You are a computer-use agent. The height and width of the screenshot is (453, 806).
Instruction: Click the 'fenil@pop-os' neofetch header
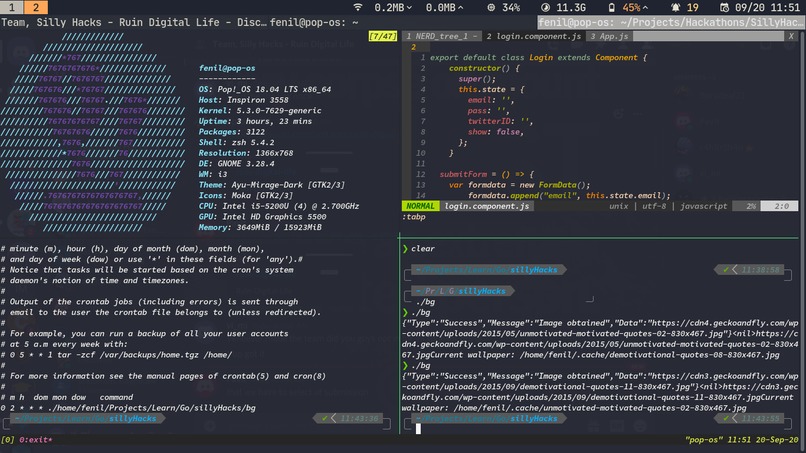pyautogui.click(x=227, y=68)
